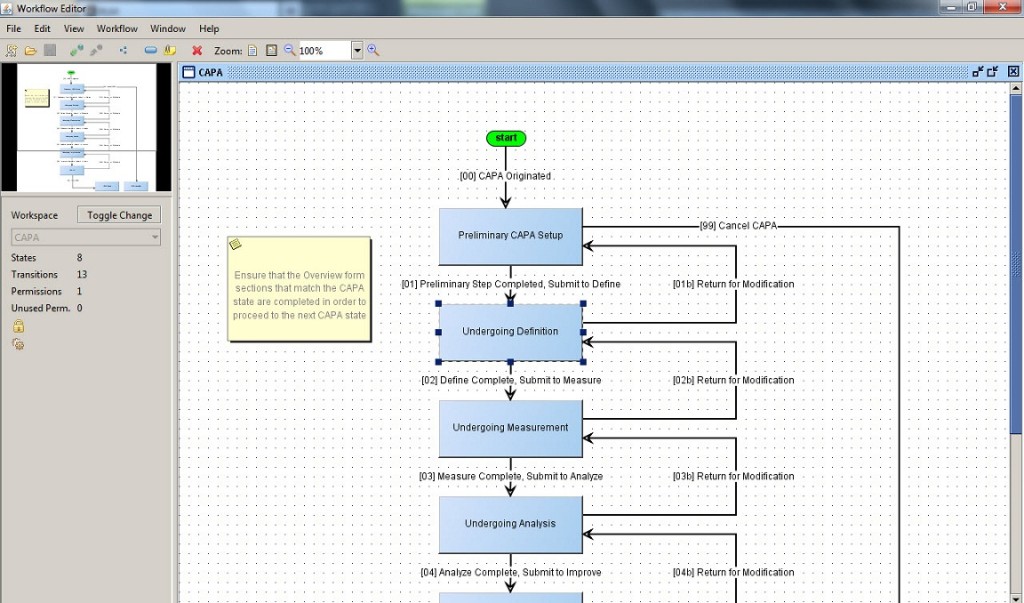
Task: Click the open folder toolbar icon
Action: 31,50
